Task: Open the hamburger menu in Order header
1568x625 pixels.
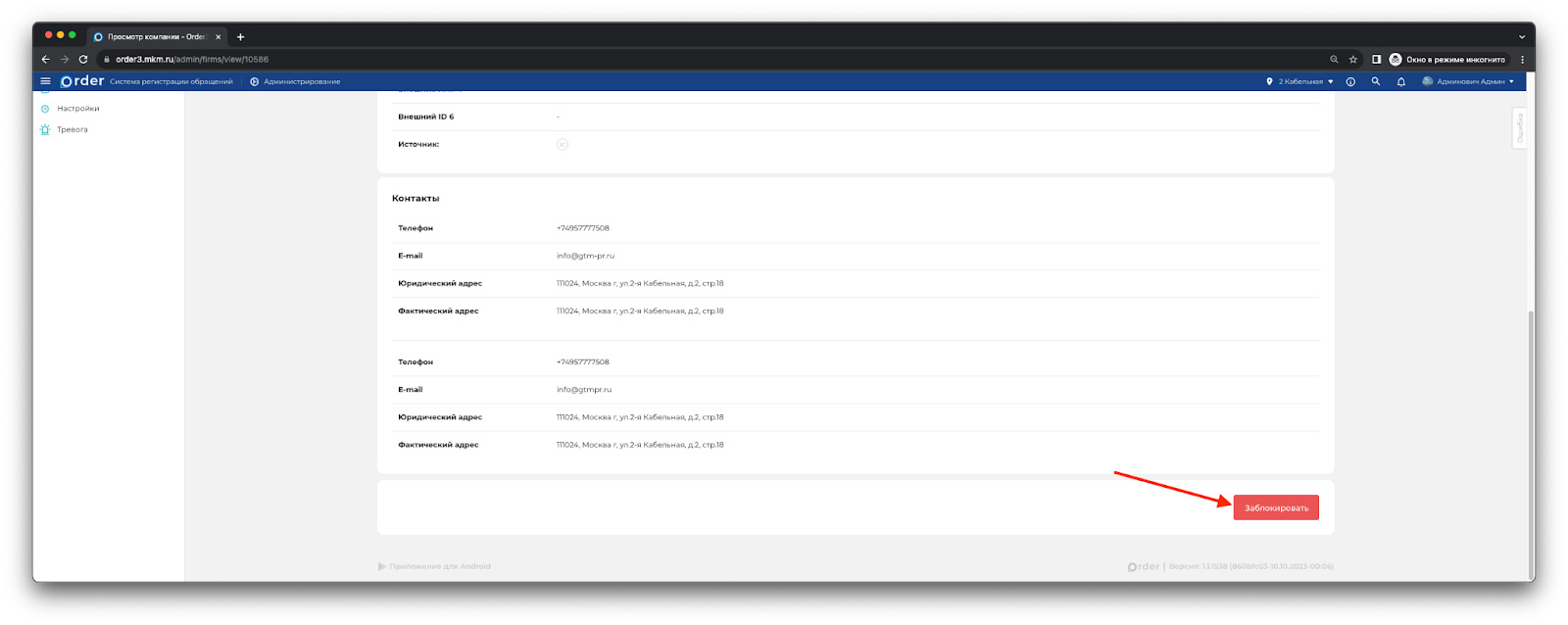Action: (45, 81)
